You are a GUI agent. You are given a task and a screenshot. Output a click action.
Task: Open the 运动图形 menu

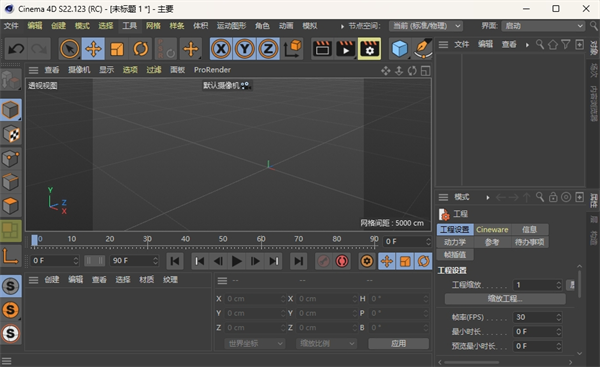(x=231, y=26)
